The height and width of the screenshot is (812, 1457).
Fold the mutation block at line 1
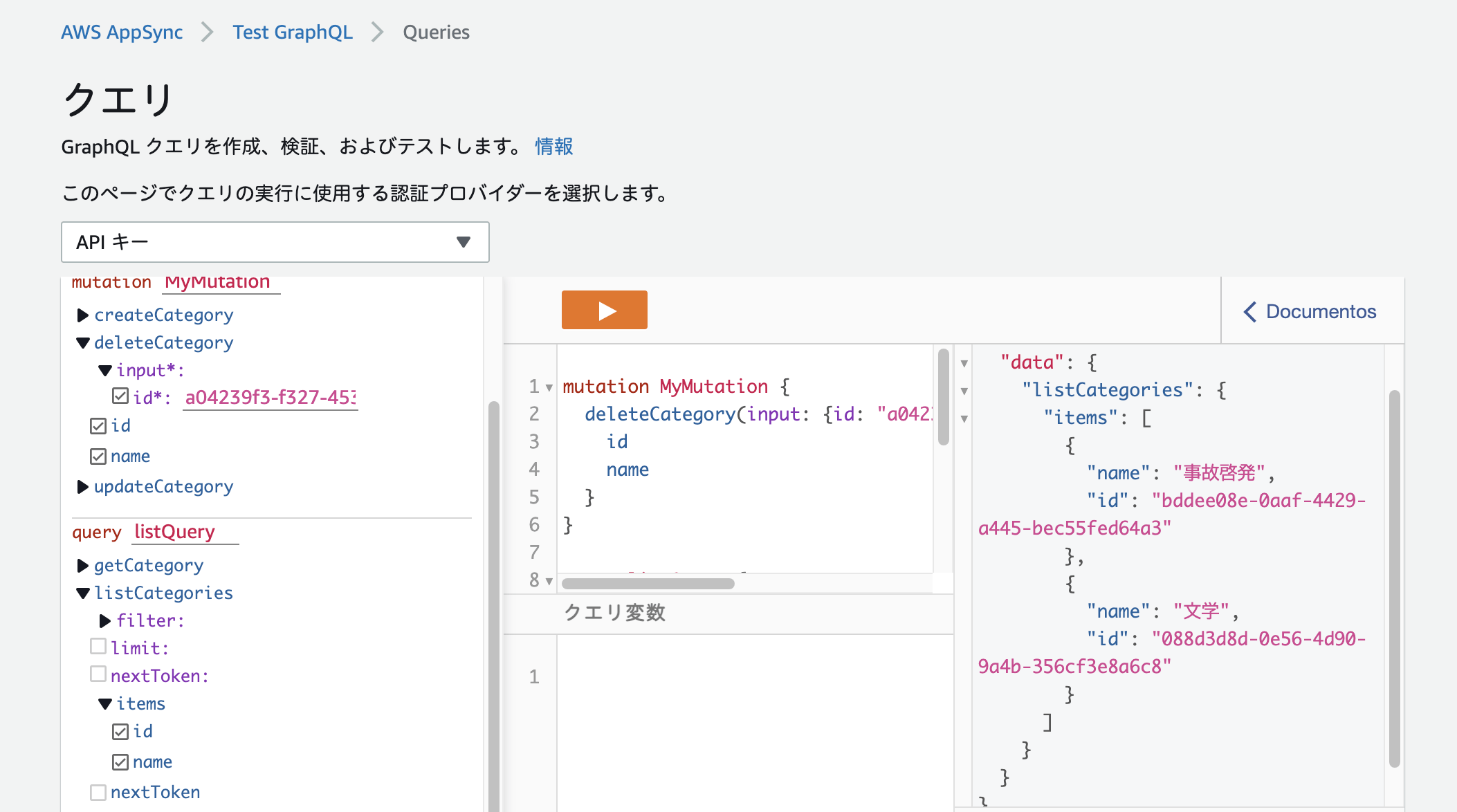pos(549,387)
